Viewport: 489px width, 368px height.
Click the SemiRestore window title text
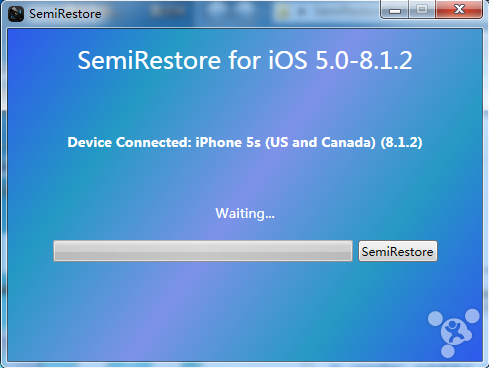tap(65, 14)
